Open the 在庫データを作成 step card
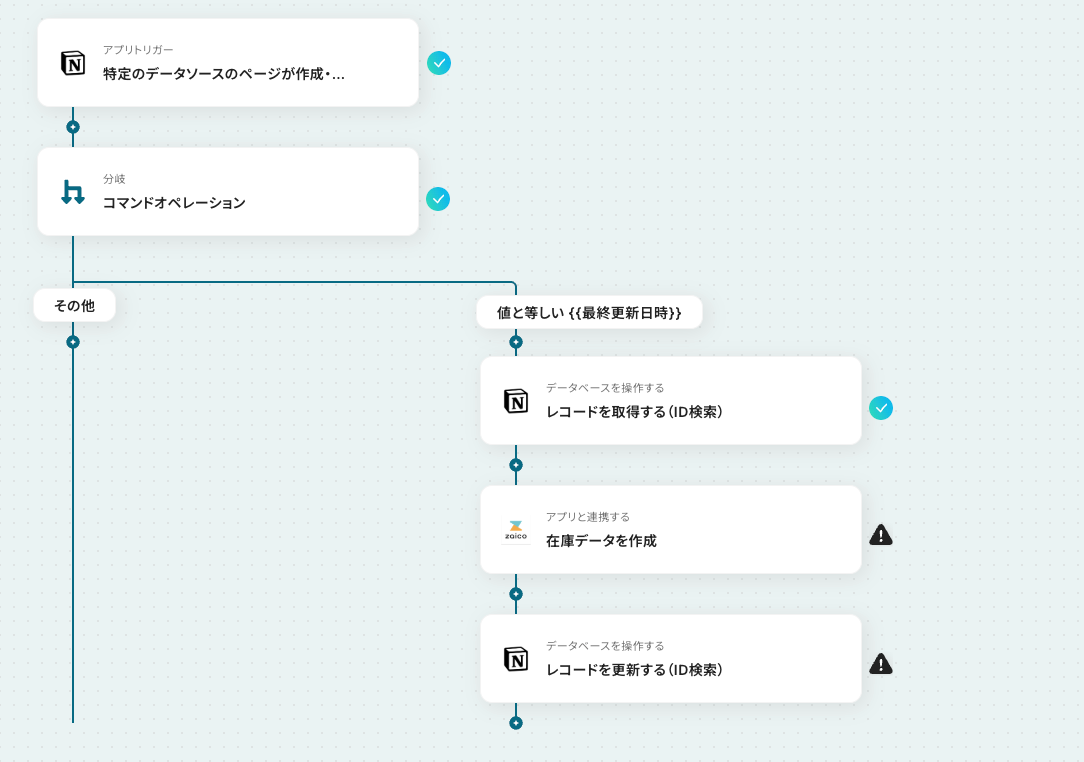The width and height of the screenshot is (1084, 762). click(671, 530)
